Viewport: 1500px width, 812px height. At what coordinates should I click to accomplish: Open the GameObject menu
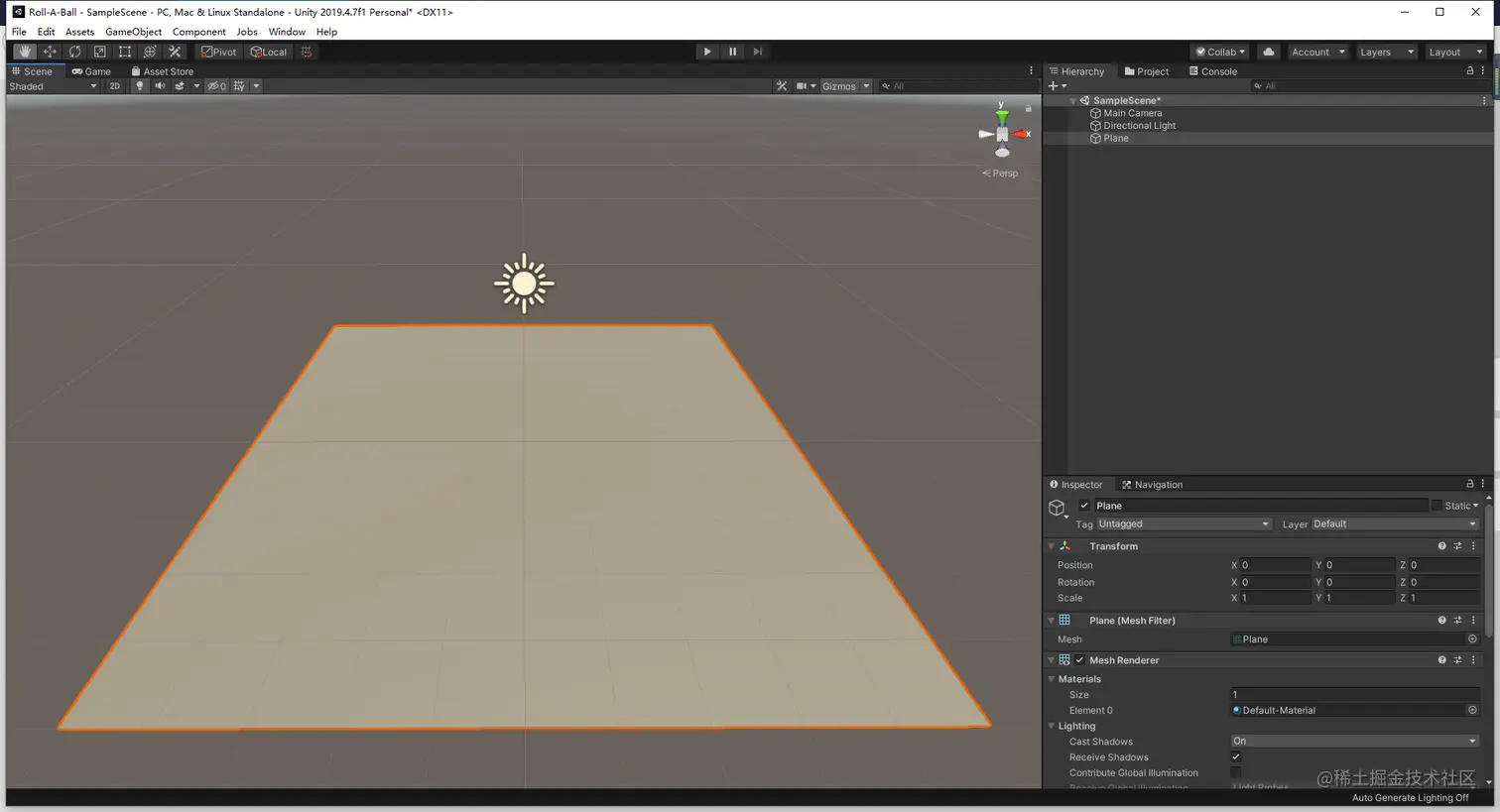134,32
